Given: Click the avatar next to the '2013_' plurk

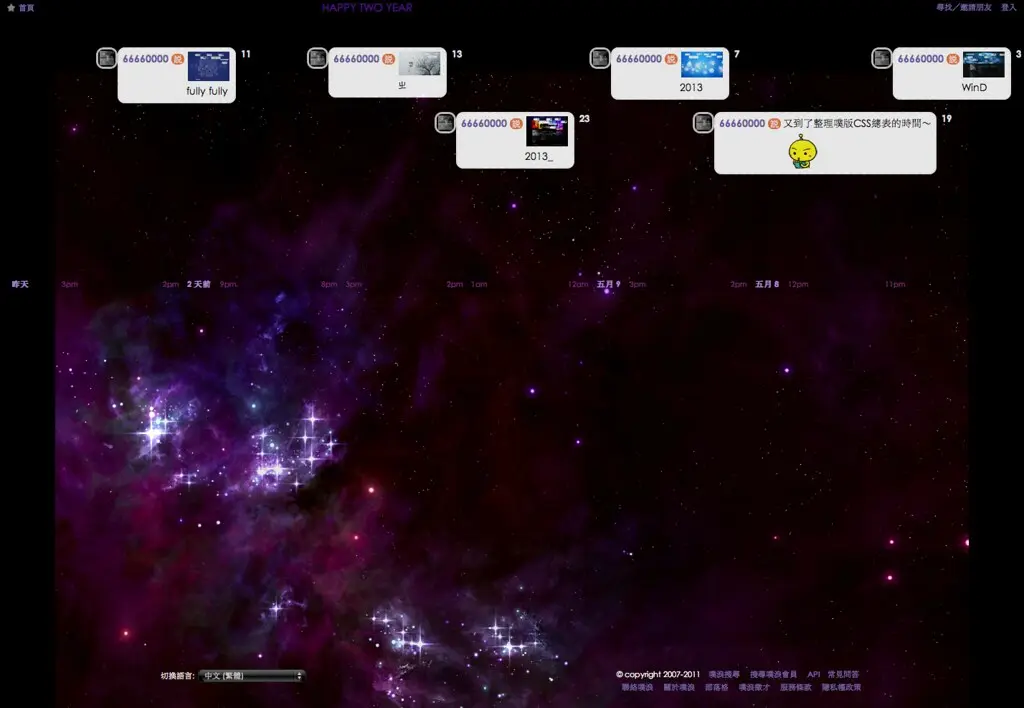Looking at the screenshot, I should 445,123.
